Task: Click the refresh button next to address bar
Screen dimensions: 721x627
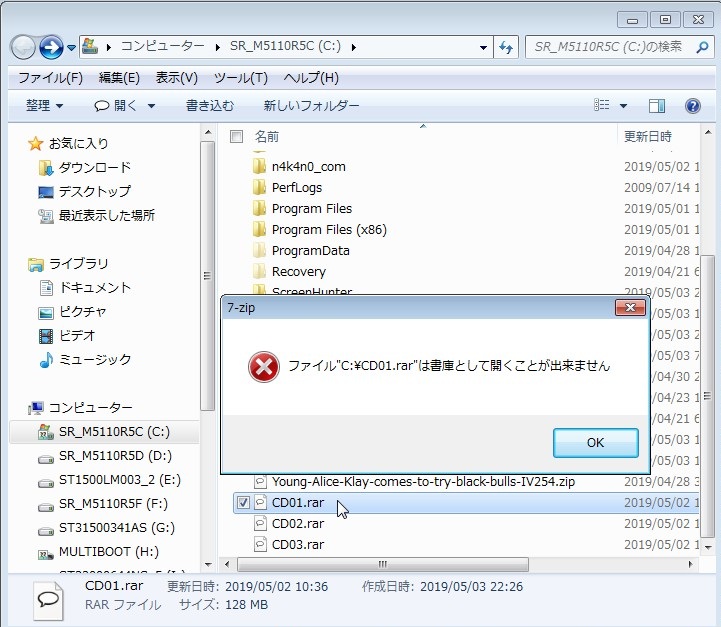Action: [x=506, y=47]
